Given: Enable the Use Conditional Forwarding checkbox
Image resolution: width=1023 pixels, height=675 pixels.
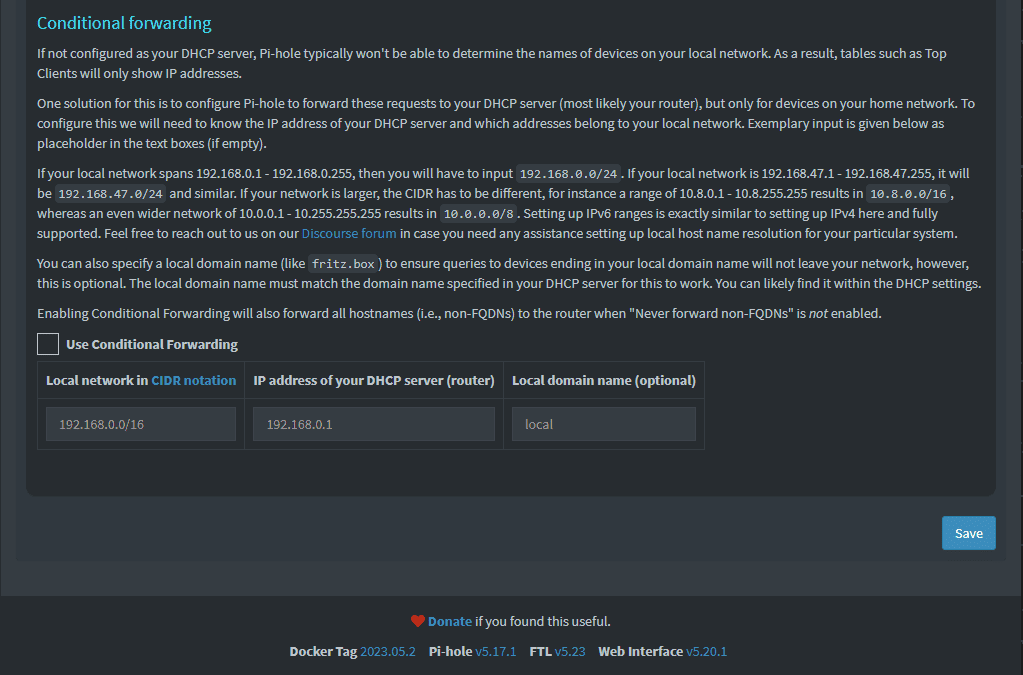Looking at the screenshot, I should [x=48, y=344].
